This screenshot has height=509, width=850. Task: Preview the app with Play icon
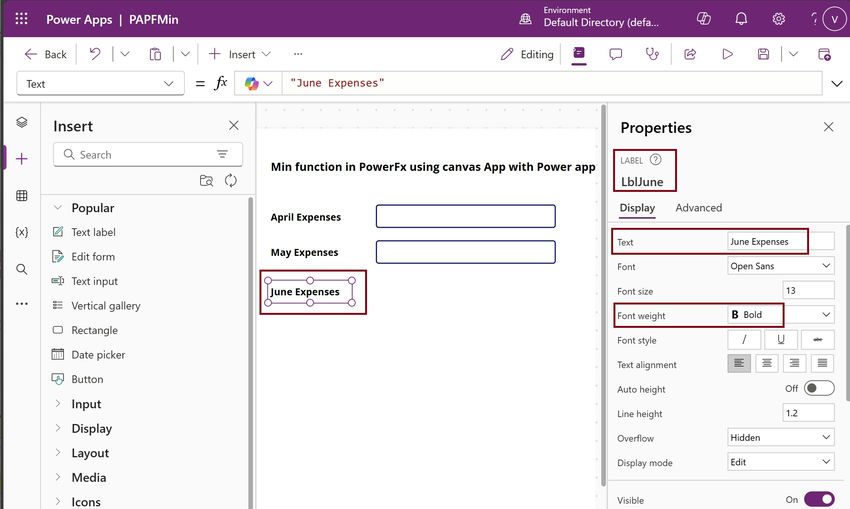727,54
